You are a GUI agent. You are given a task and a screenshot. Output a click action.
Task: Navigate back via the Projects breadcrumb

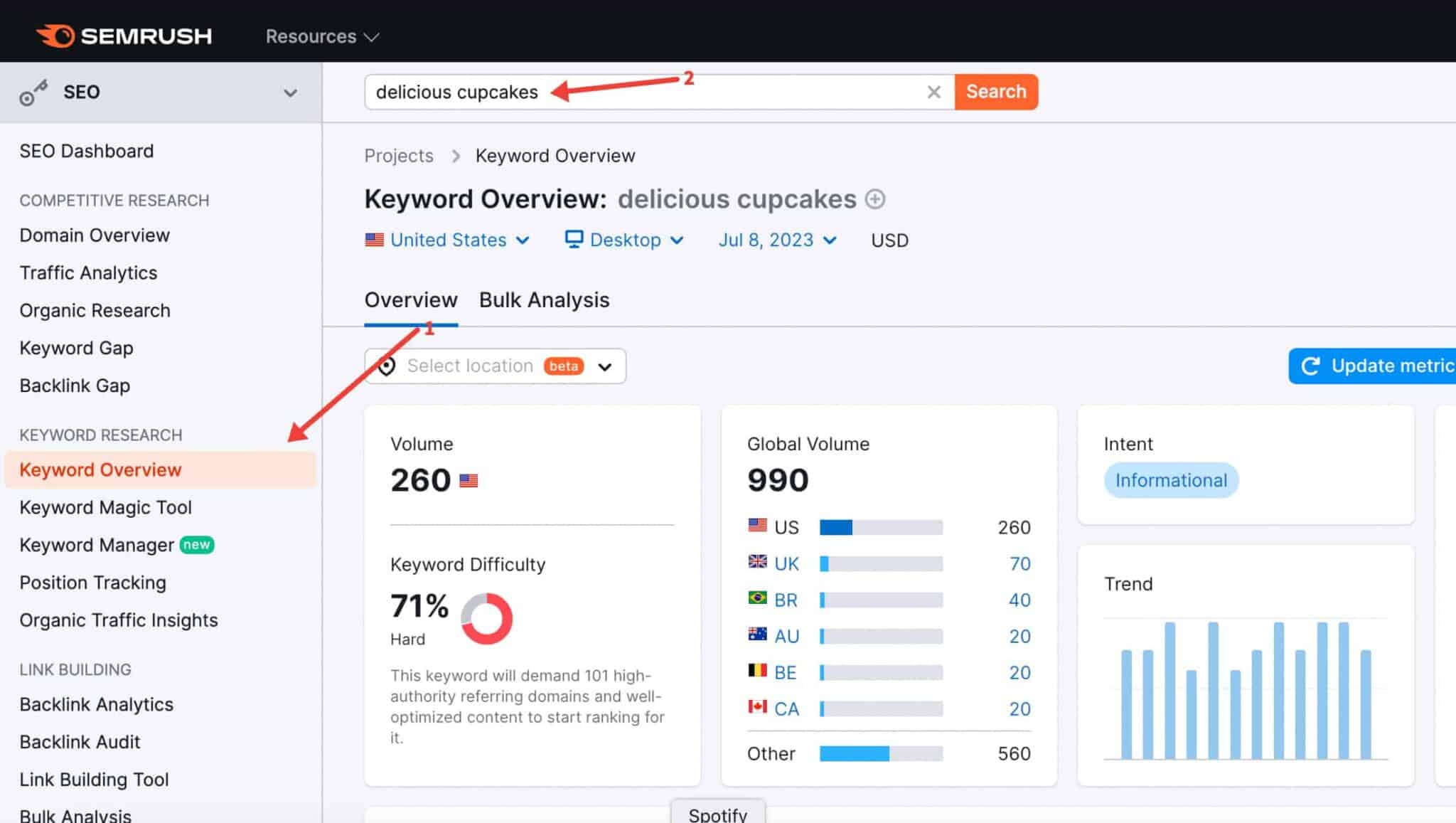(x=399, y=155)
